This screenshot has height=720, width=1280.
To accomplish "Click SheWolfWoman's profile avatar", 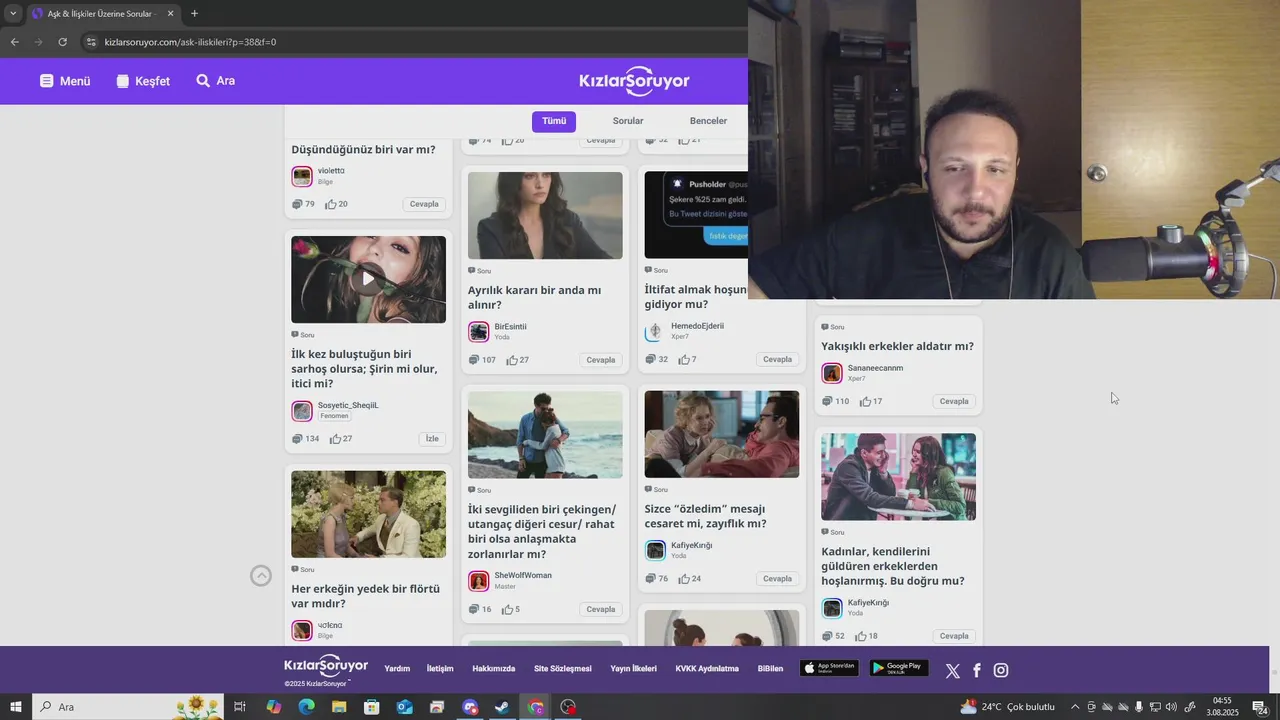I will point(479,581).
